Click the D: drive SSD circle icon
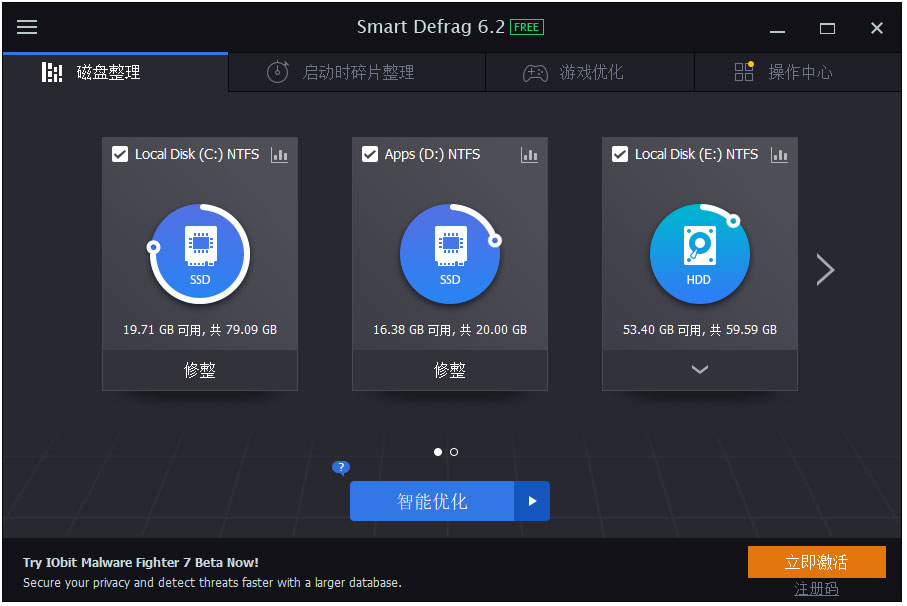This screenshot has height=606, width=907. point(450,254)
